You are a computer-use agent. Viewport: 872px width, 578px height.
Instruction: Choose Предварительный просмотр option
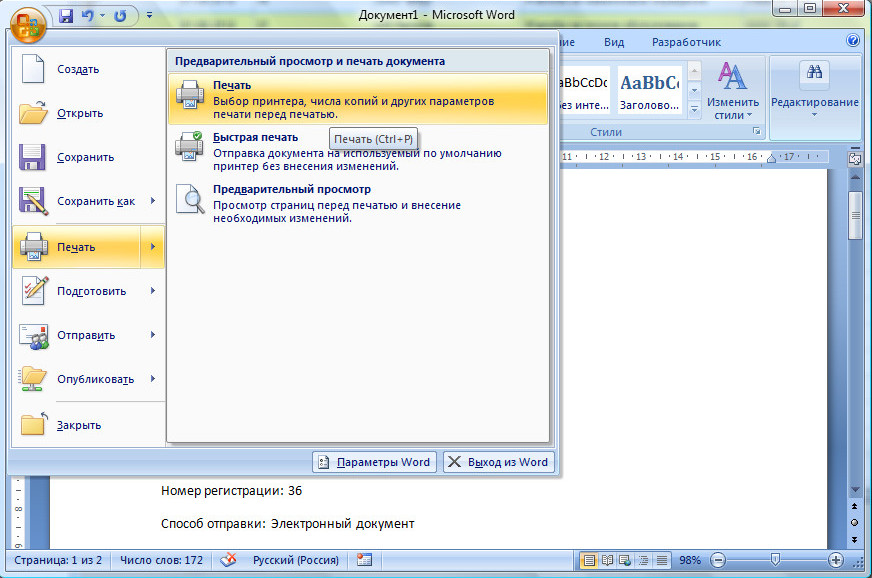[358, 203]
